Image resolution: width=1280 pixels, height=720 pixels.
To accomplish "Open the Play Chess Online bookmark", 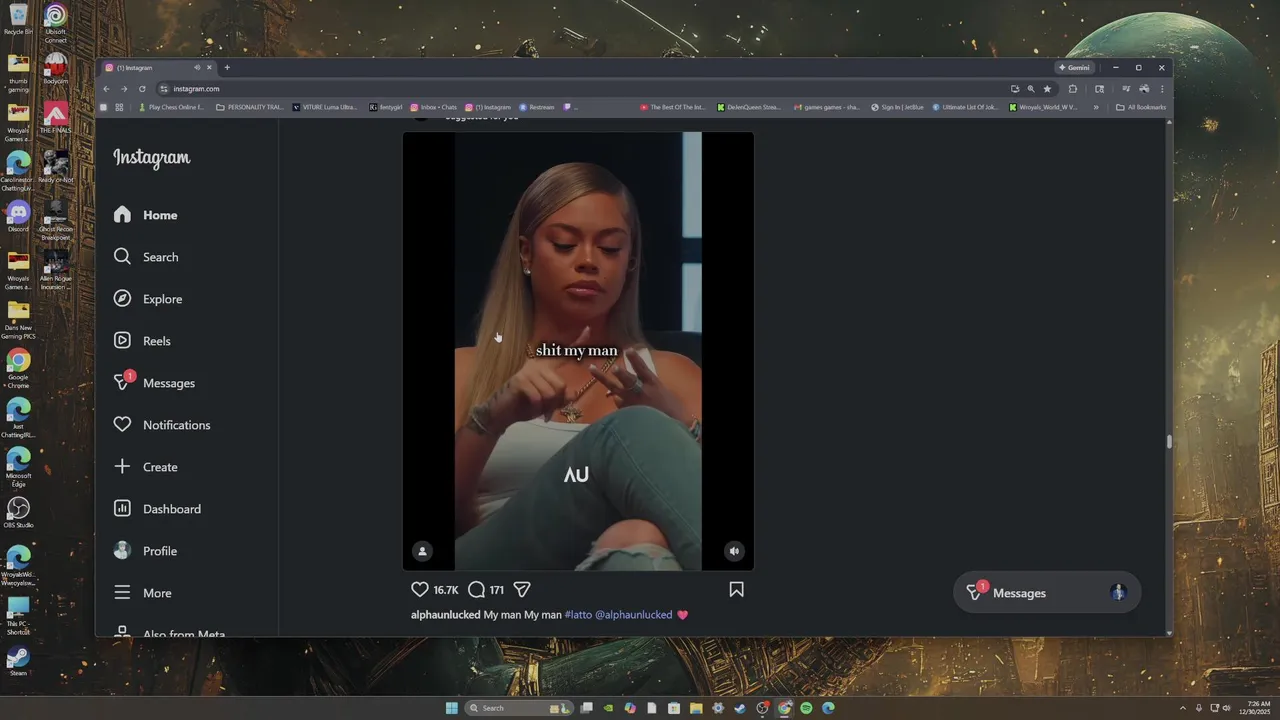I will click(x=172, y=107).
